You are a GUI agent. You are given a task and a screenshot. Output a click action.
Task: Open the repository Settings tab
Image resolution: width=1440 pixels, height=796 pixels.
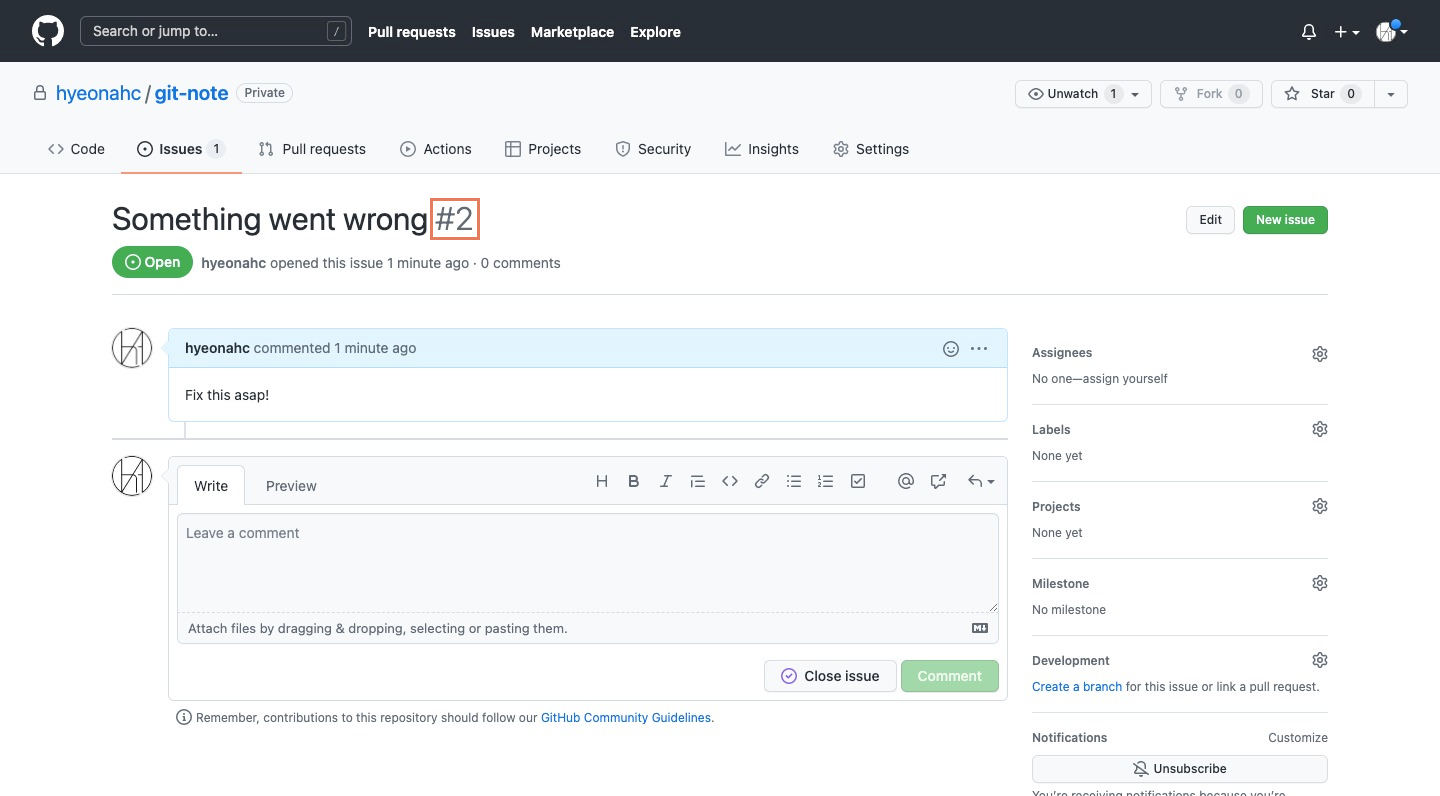point(871,149)
